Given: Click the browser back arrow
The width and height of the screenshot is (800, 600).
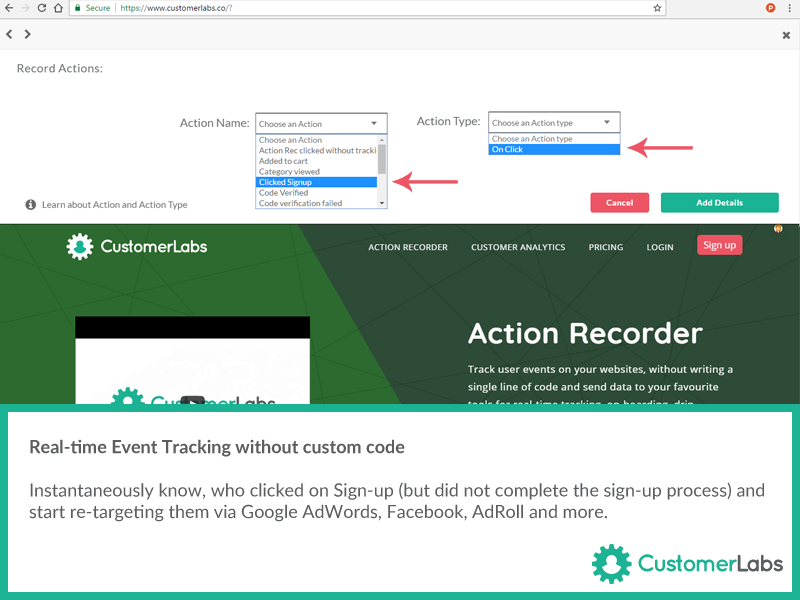Looking at the screenshot, I should [x=9, y=8].
